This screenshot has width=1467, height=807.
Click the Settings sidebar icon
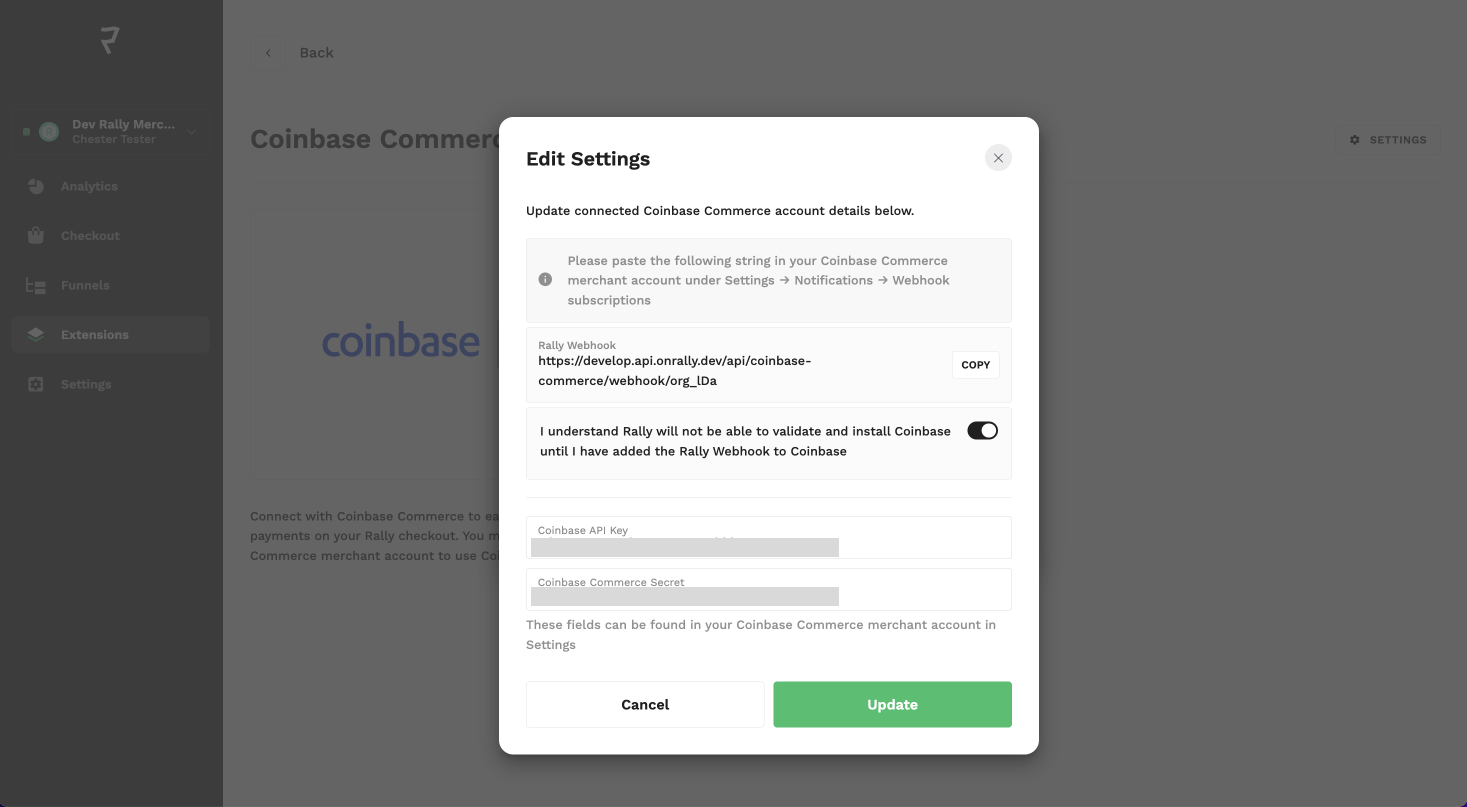click(x=35, y=383)
